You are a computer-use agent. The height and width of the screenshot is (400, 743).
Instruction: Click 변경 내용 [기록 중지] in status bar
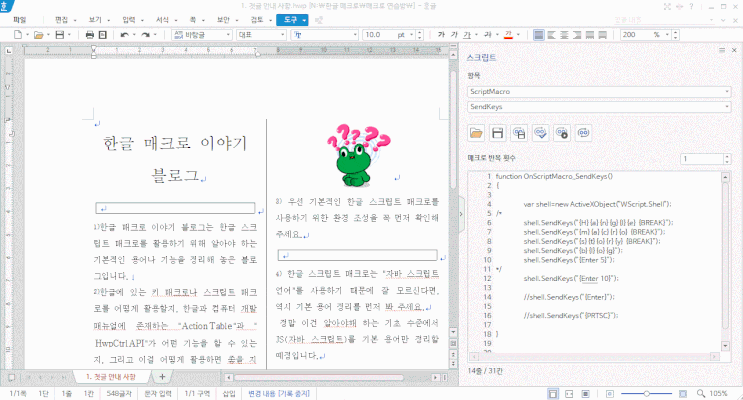279,393
